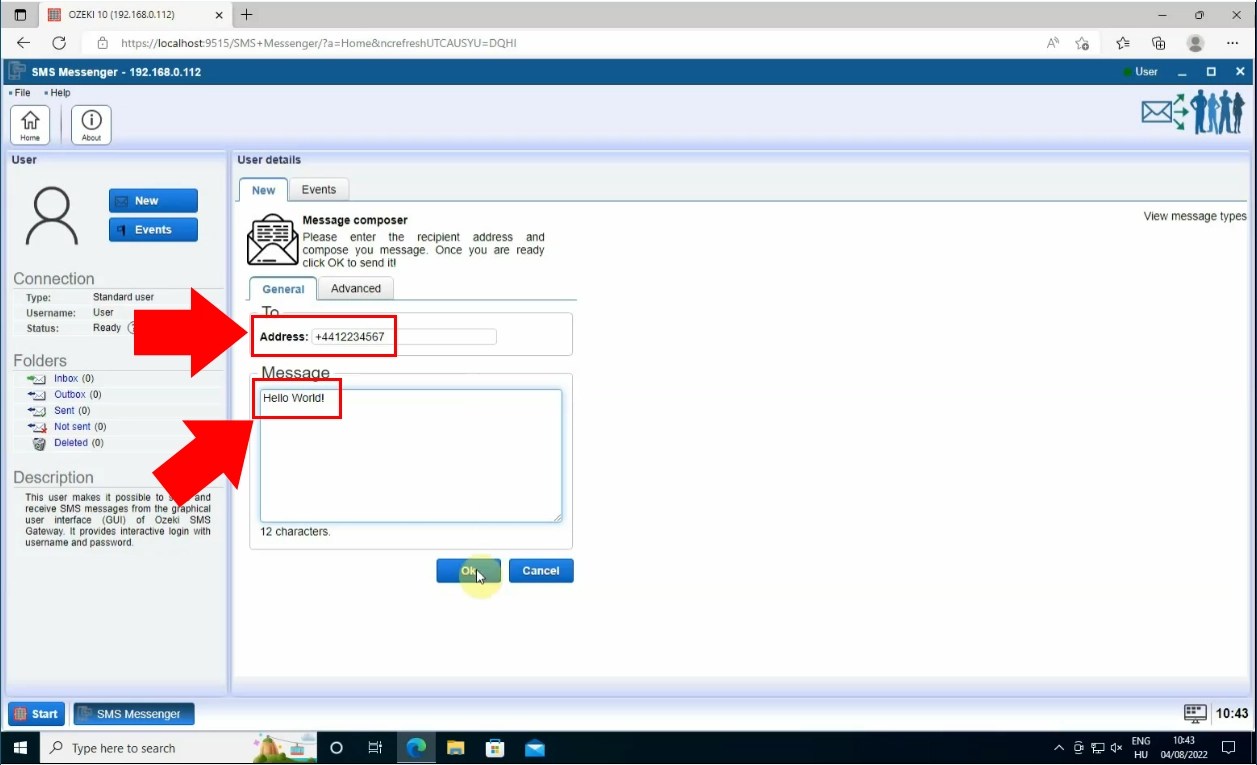The height and width of the screenshot is (765, 1257).
Task: Click the Sent envelope icon
Action: [37, 411]
